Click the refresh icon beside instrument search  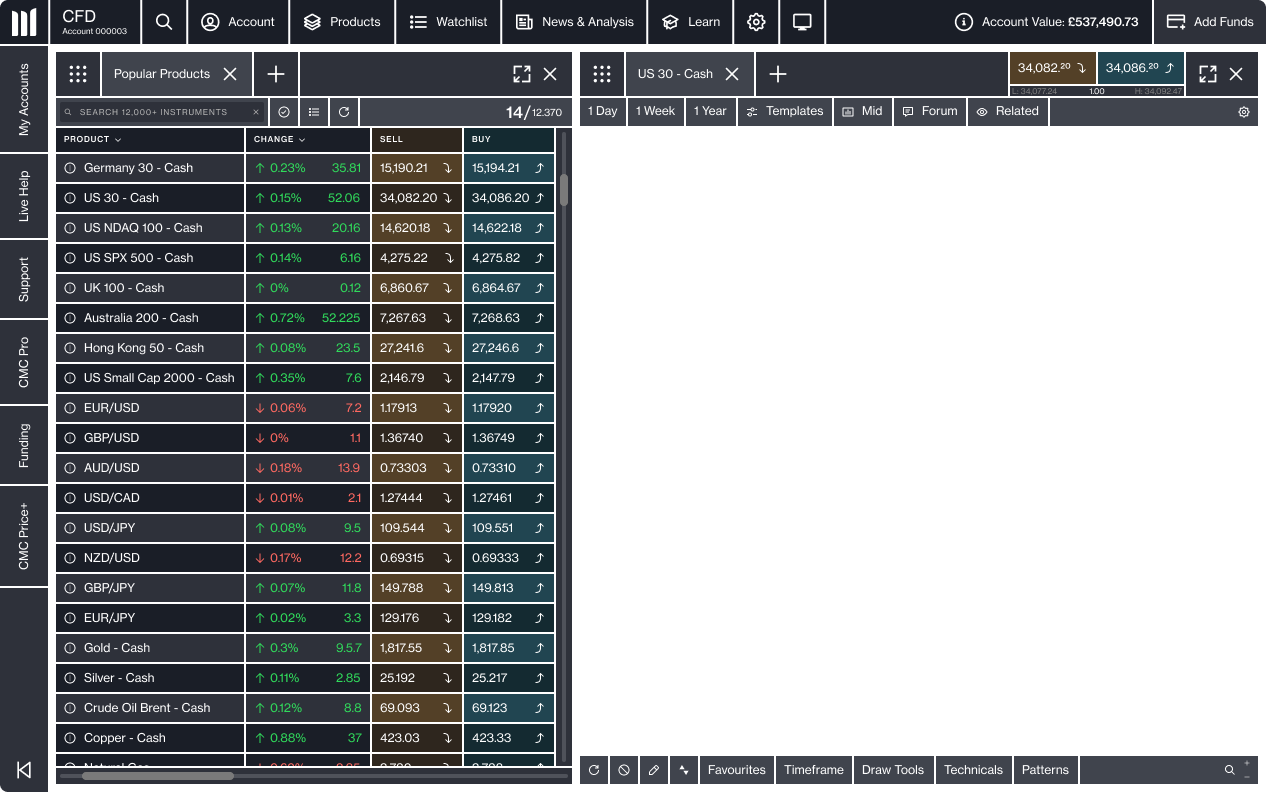point(344,112)
